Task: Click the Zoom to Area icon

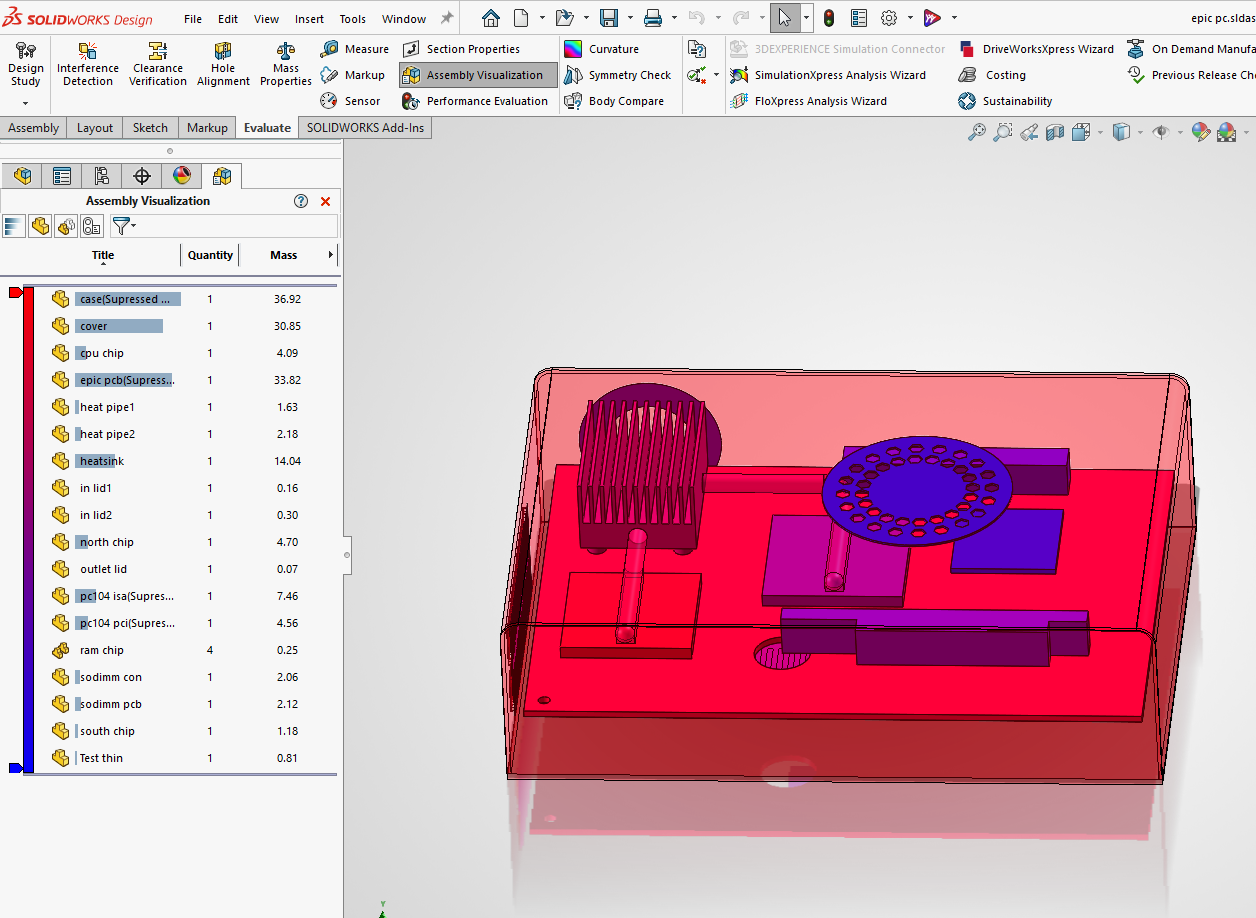Action: click(x=1003, y=132)
